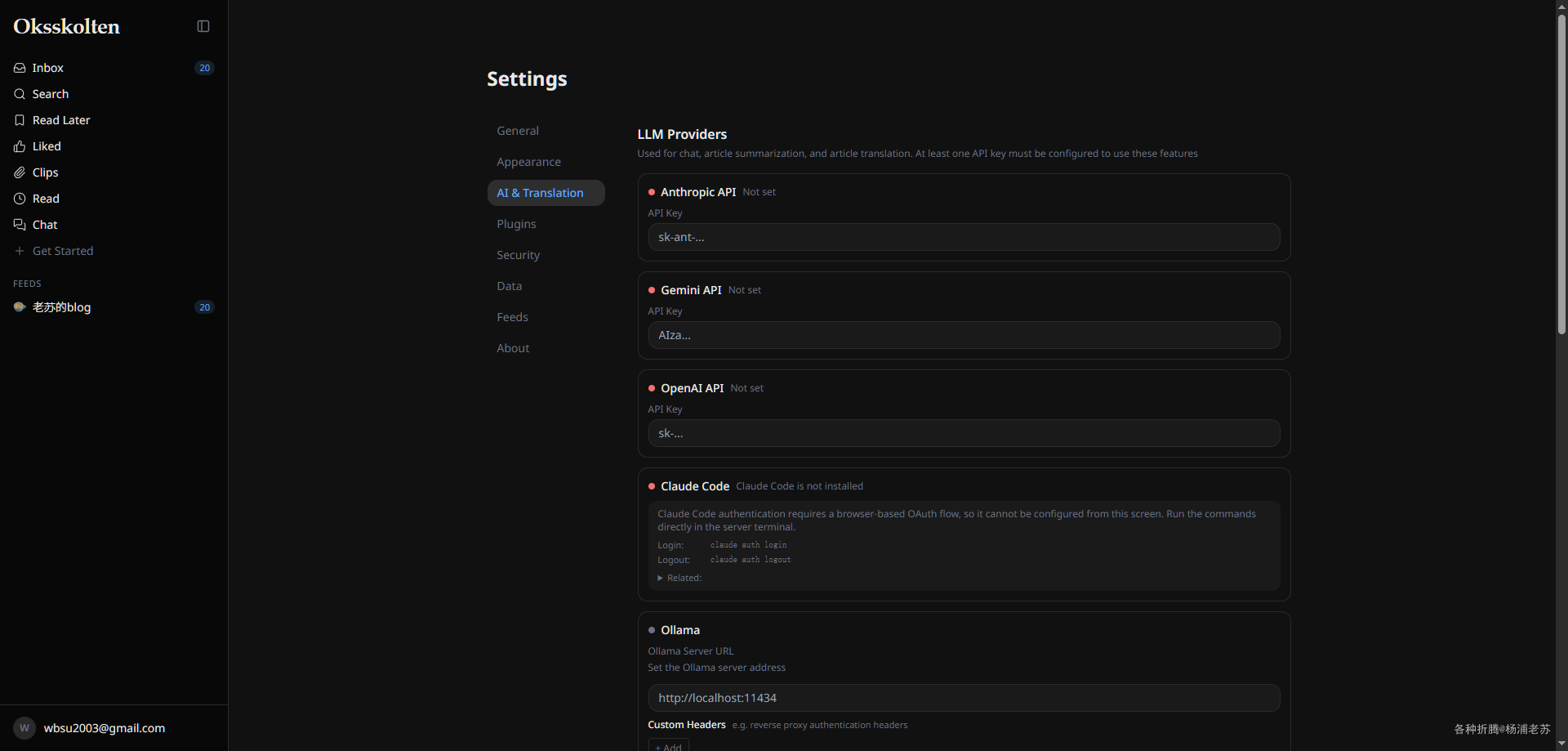The width and height of the screenshot is (1568, 751).
Task: Go to Inbox in sidebar
Action: pyautogui.click(x=114, y=68)
